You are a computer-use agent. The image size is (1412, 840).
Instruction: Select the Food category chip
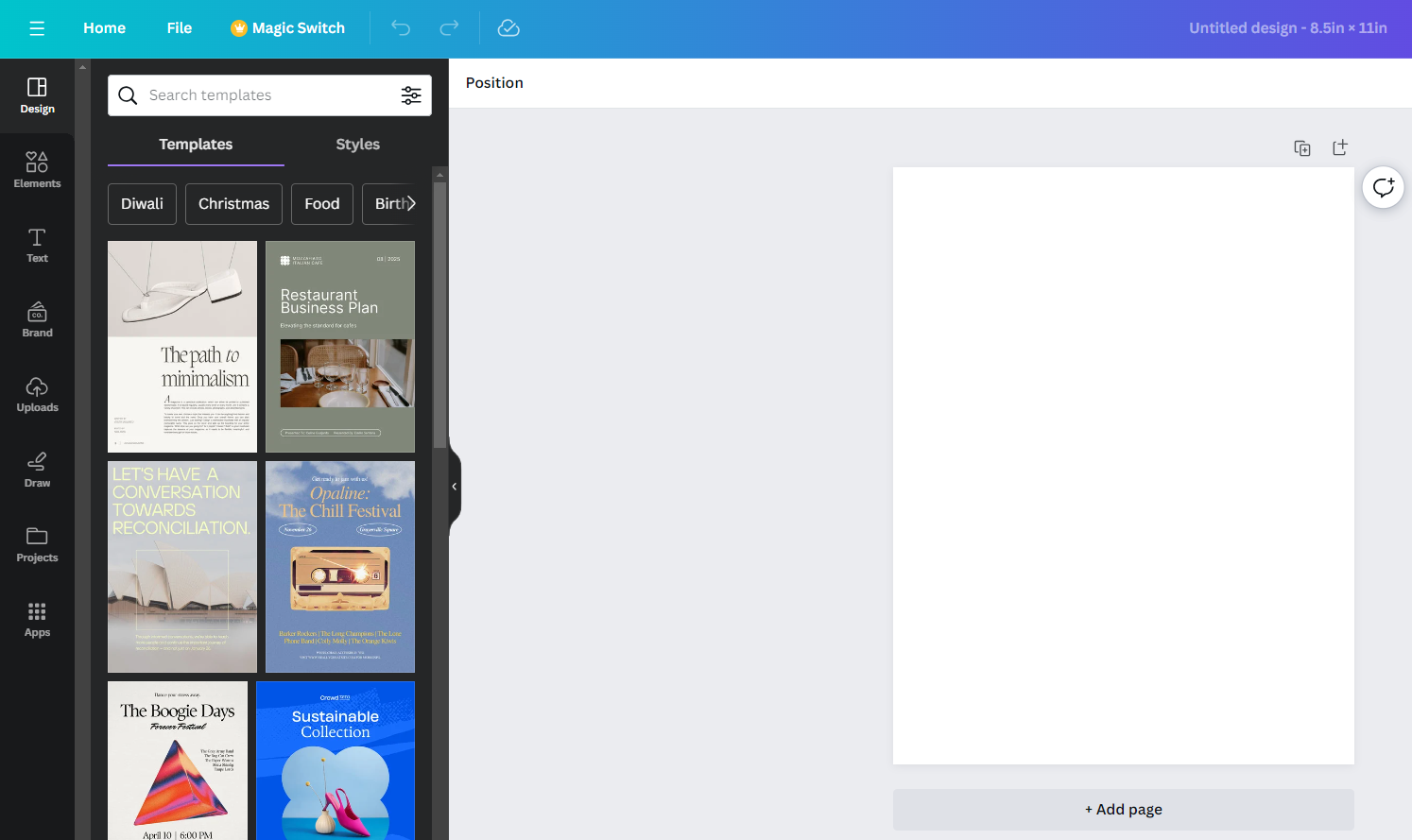coord(322,204)
